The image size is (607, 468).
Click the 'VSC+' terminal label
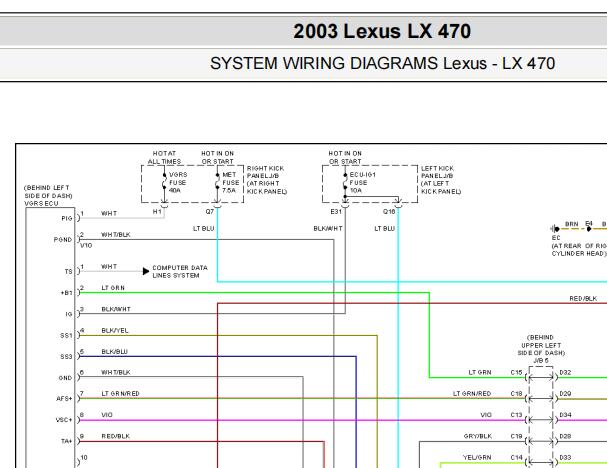pyautogui.click(x=64, y=420)
